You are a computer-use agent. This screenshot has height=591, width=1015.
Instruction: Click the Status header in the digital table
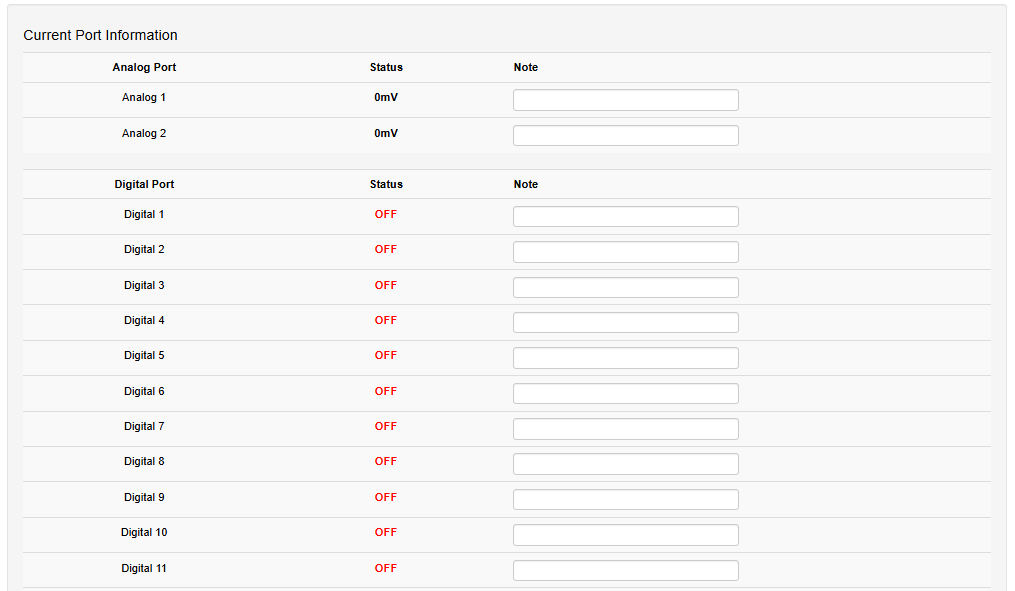386,184
